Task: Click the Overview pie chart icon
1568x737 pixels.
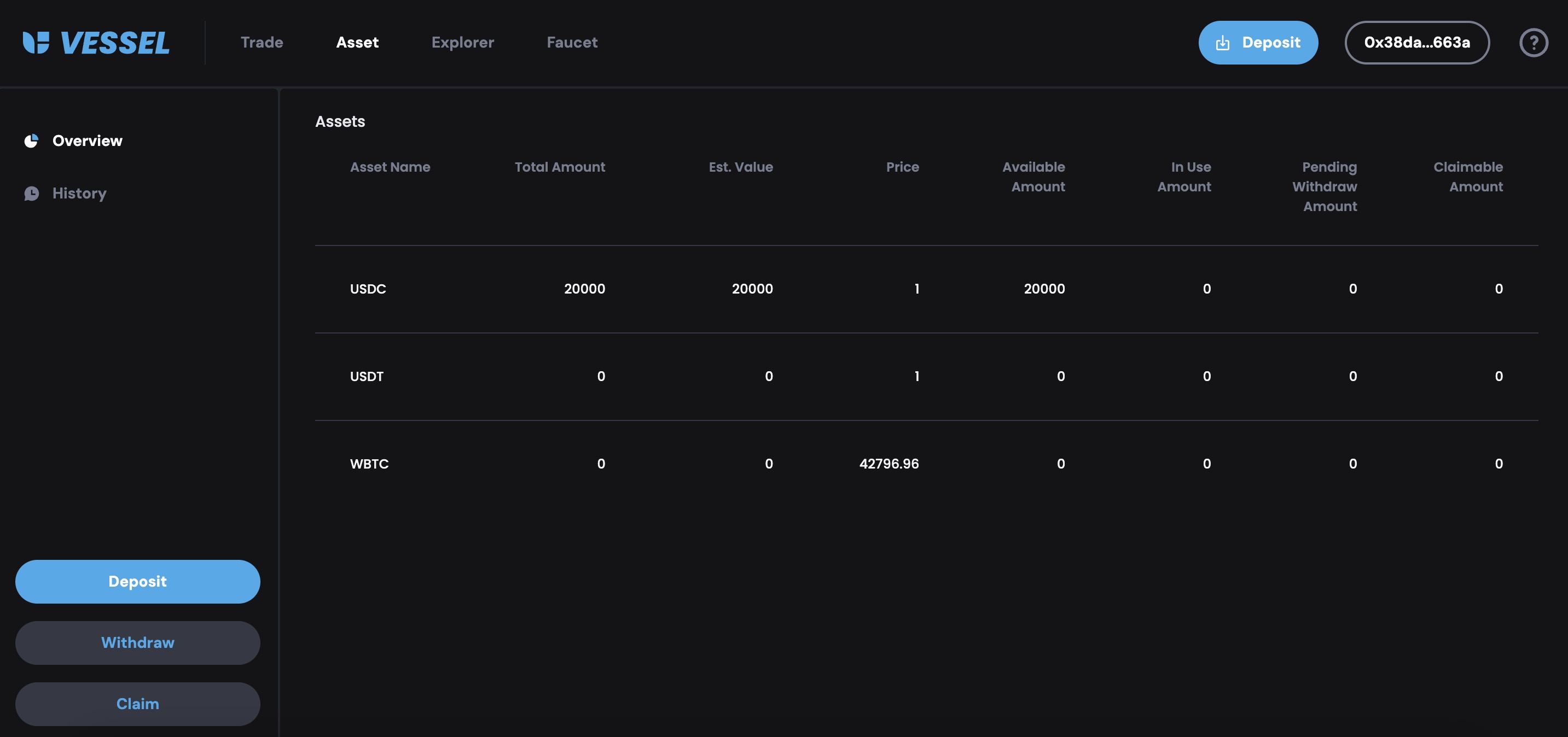Action: [31, 141]
